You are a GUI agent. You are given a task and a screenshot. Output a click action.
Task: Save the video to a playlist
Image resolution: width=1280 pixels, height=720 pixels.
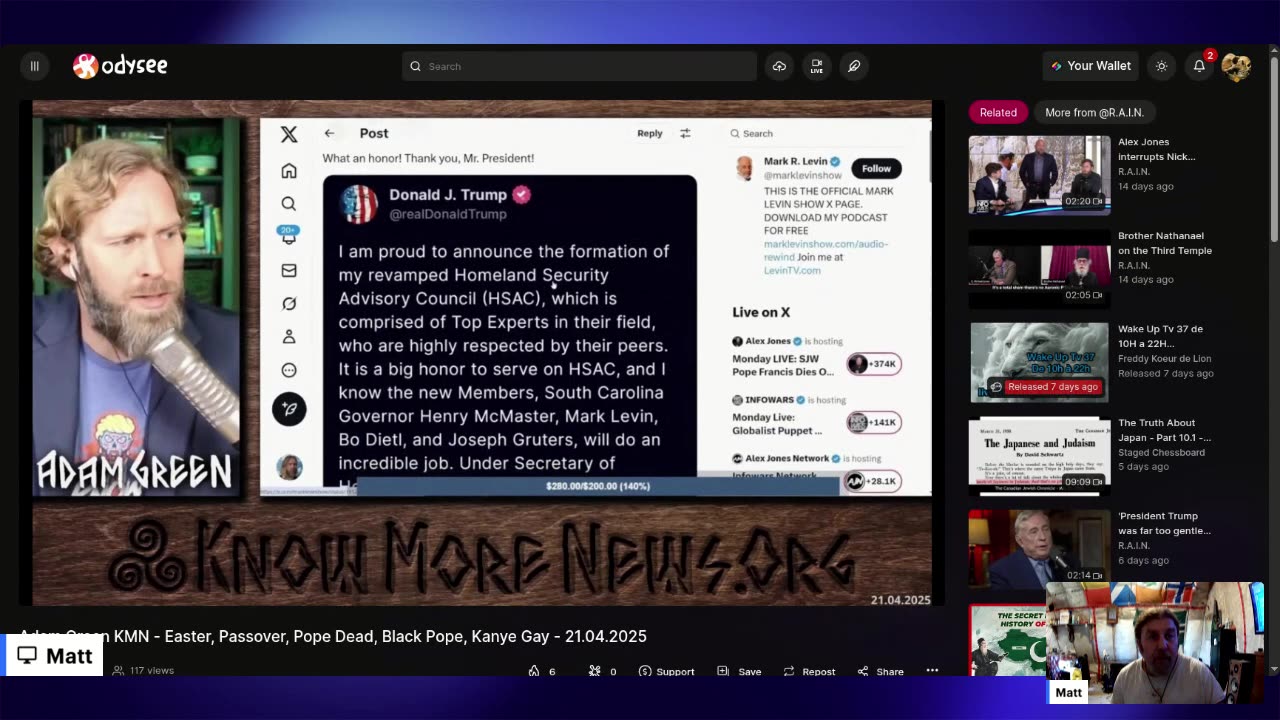(x=739, y=671)
